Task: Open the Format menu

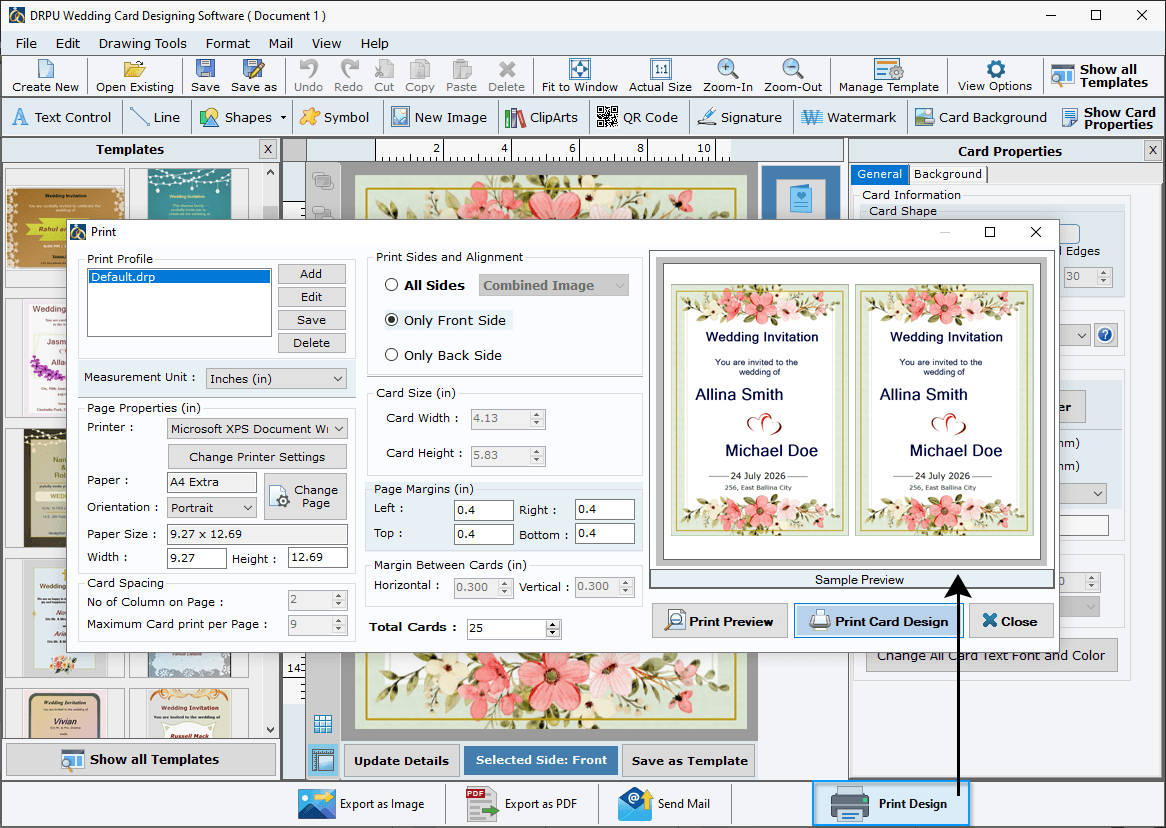Action: click(228, 43)
